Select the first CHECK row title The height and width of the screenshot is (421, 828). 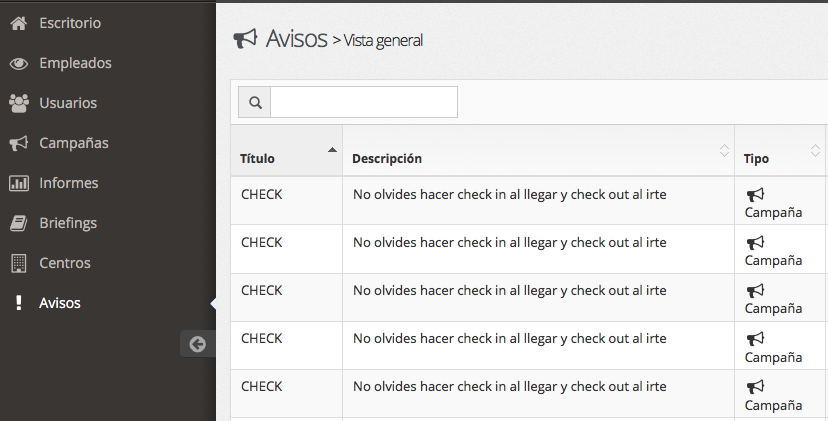(x=262, y=195)
